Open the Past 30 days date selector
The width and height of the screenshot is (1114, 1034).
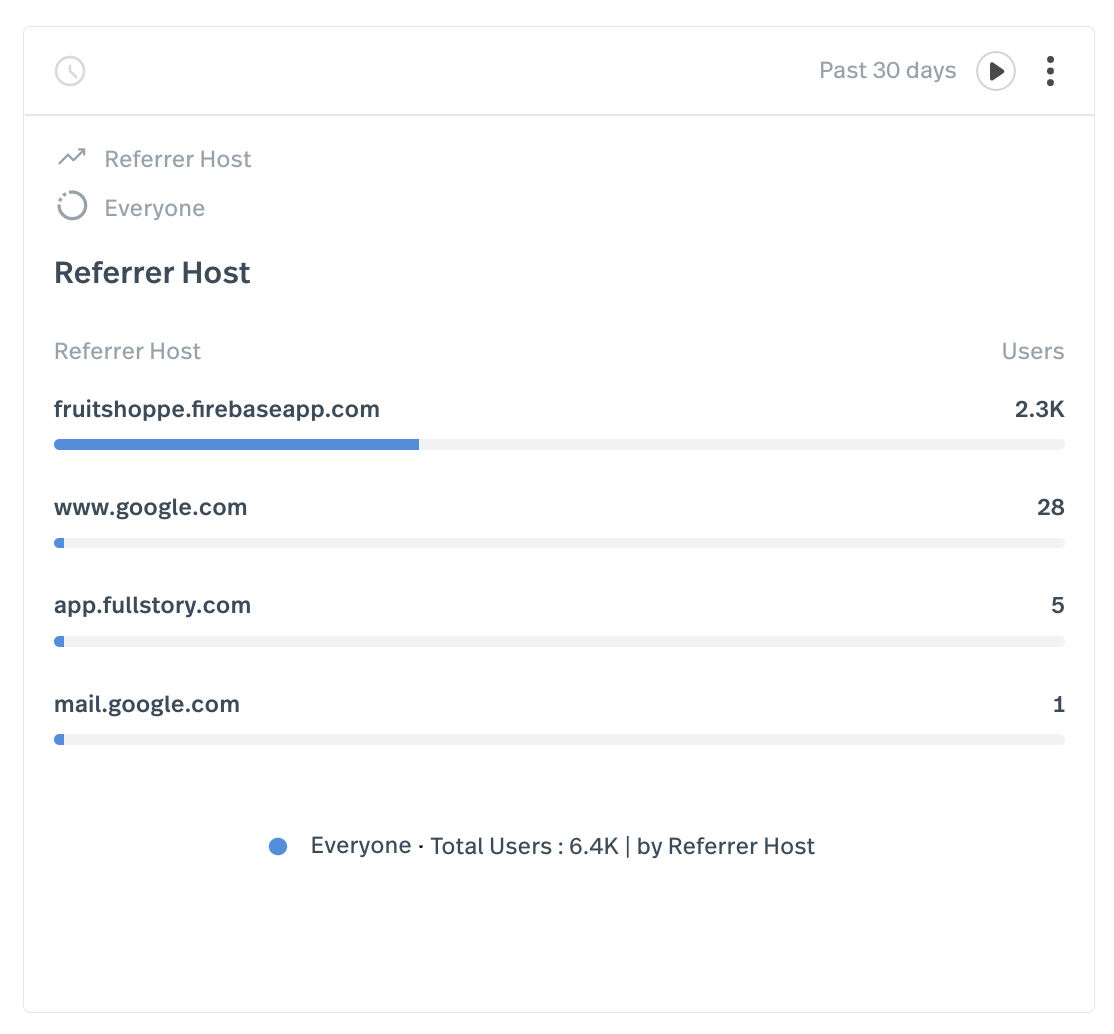coord(887,70)
